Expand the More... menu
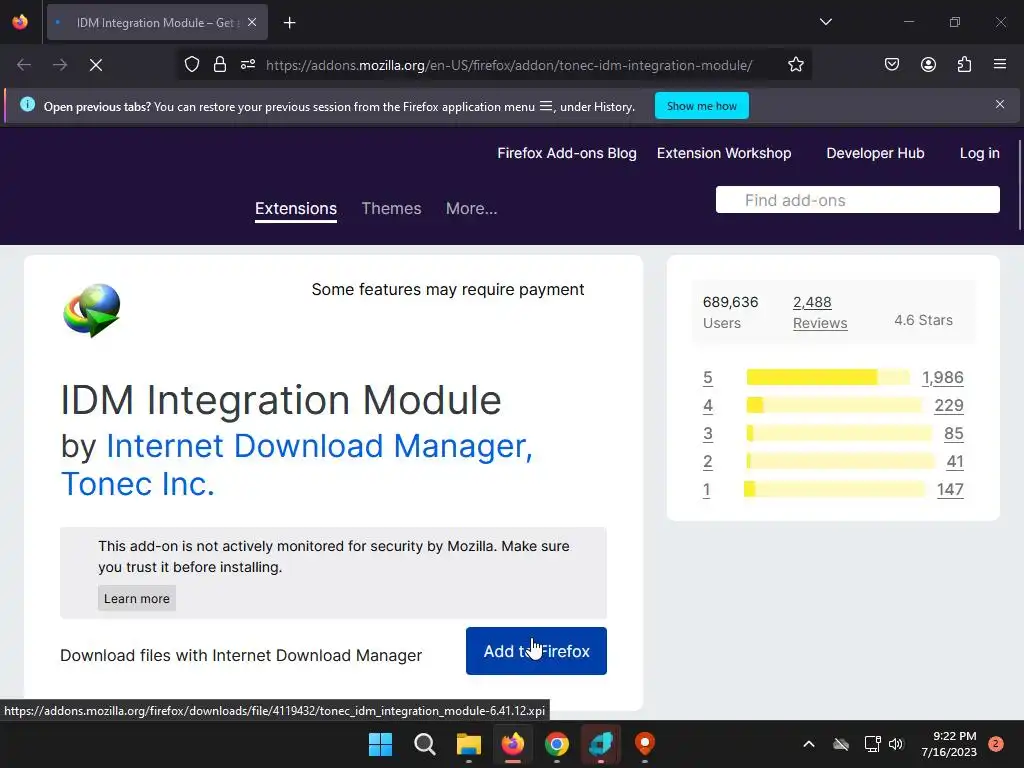Screen dimensions: 1024x768 472,208
